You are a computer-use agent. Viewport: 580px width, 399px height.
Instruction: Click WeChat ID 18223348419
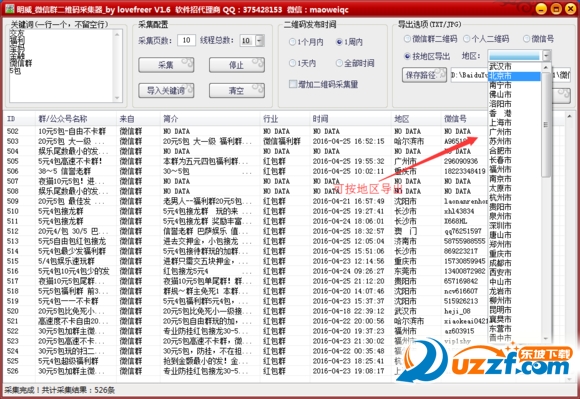pyautogui.click(x=465, y=171)
